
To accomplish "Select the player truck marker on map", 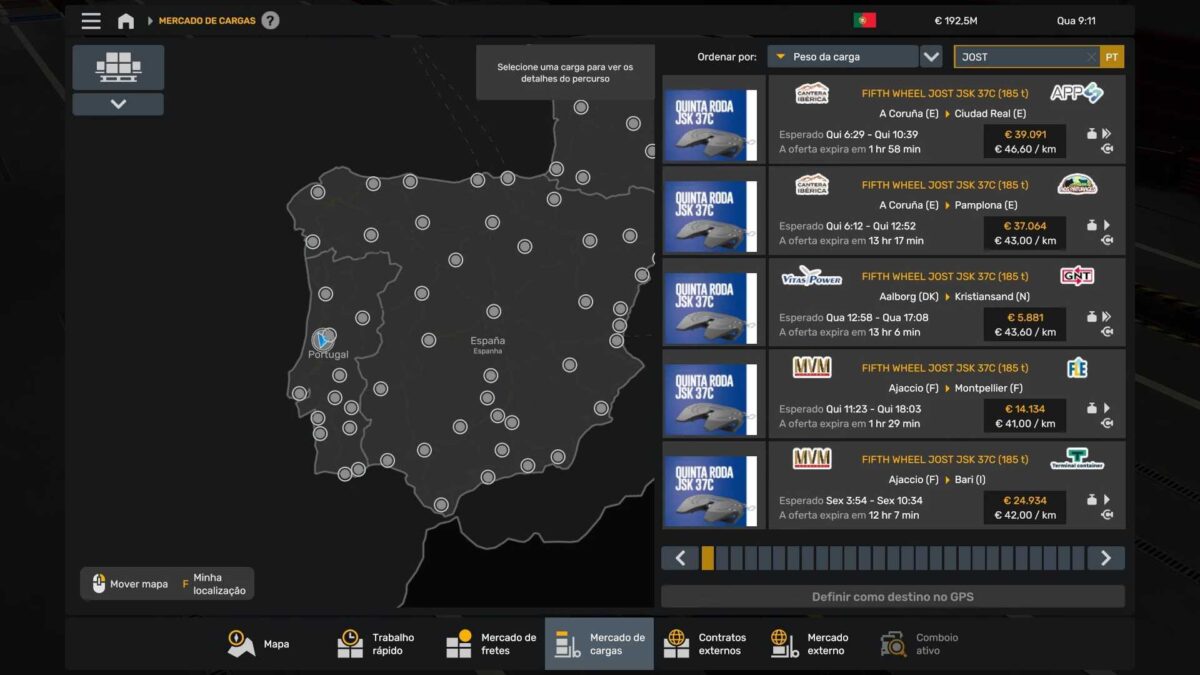I will point(322,340).
